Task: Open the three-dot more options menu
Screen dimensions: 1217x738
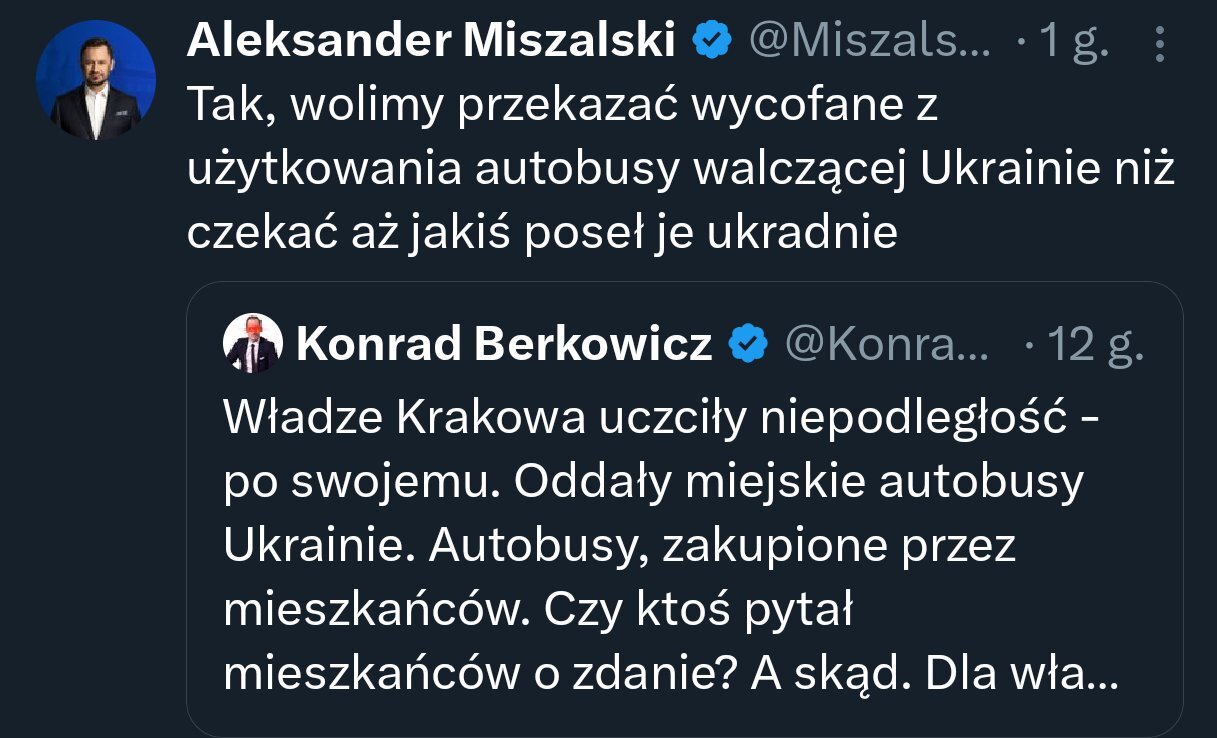Action: [1159, 44]
